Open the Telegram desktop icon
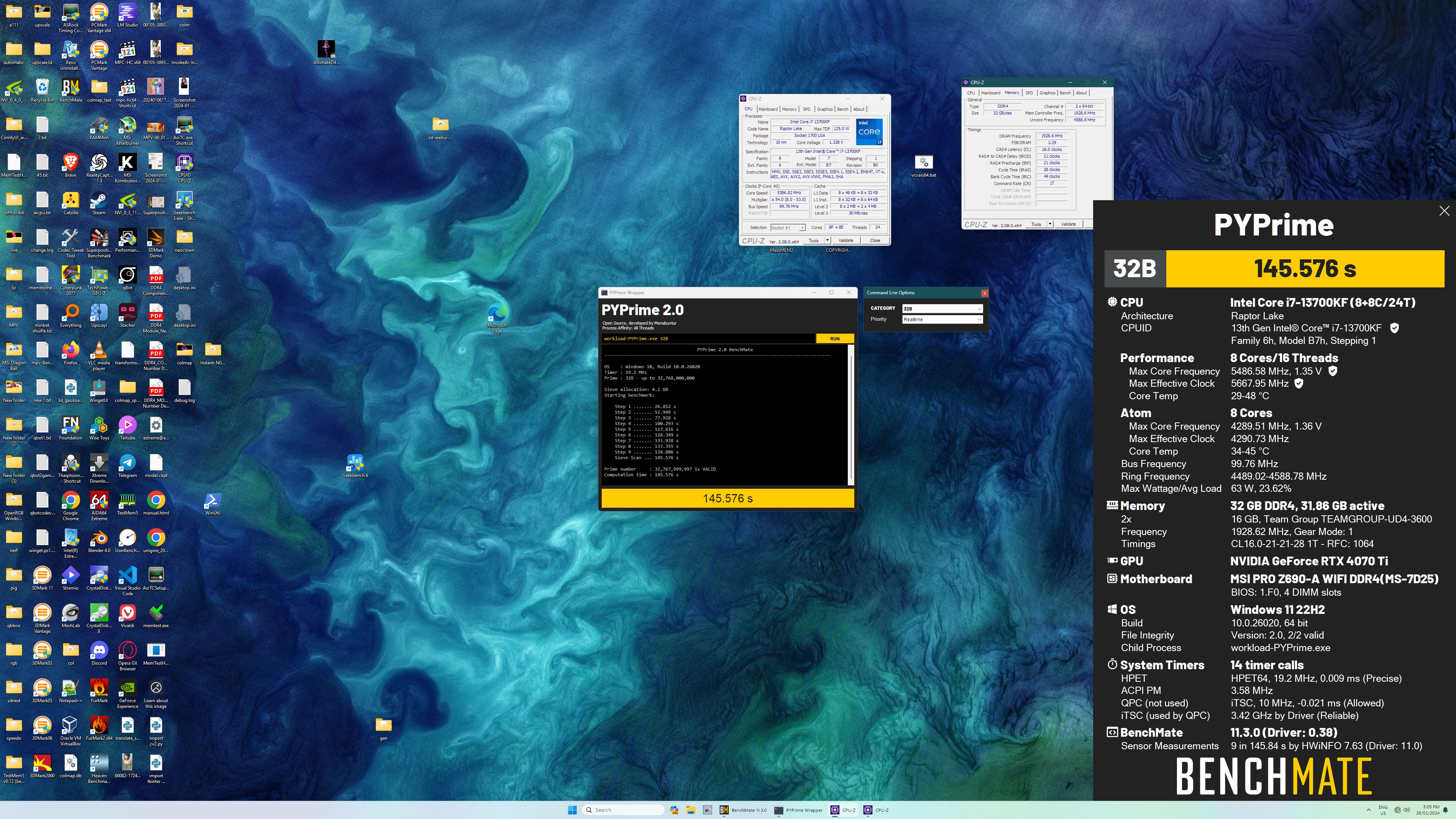 point(127,466)
